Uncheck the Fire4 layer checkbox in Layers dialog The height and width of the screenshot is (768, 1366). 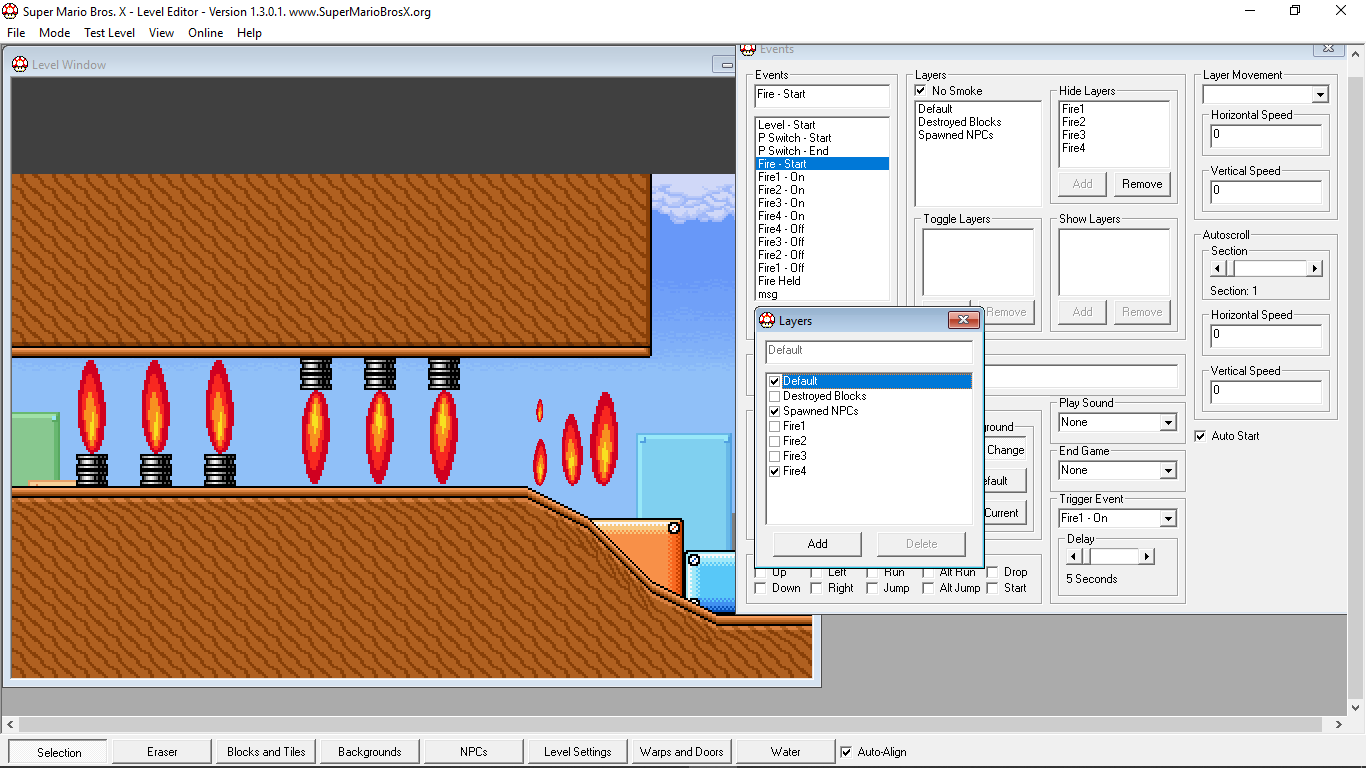click(x=774, y=471)
